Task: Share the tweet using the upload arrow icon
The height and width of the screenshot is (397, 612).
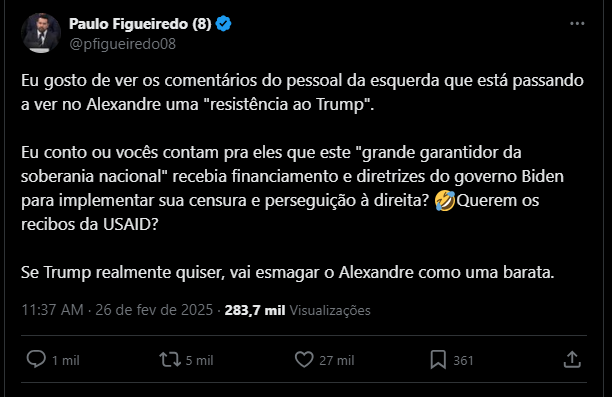Action: 572,359
